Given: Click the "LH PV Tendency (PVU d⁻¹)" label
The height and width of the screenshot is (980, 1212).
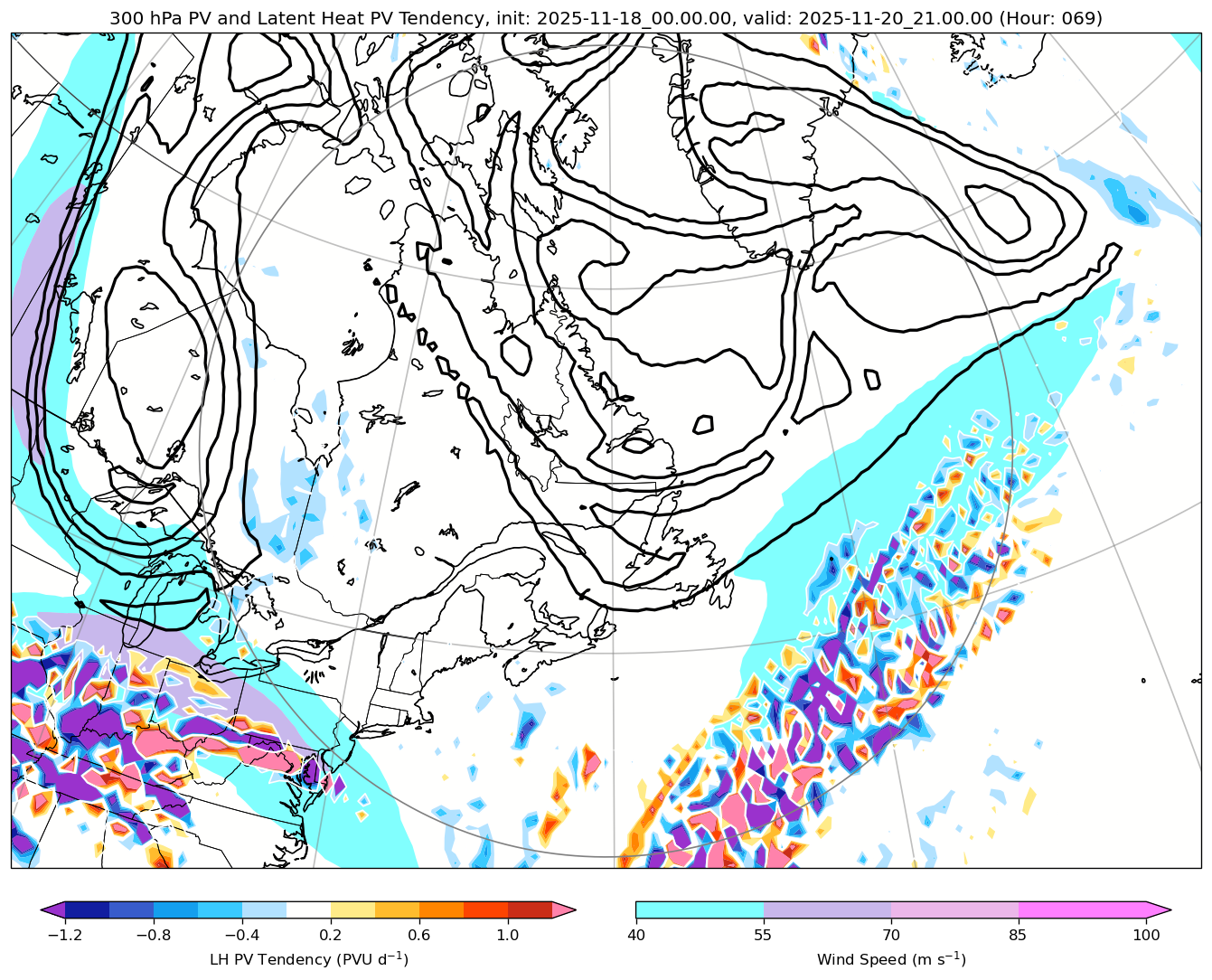Looking at the screenshot, I should coord(308,959).
